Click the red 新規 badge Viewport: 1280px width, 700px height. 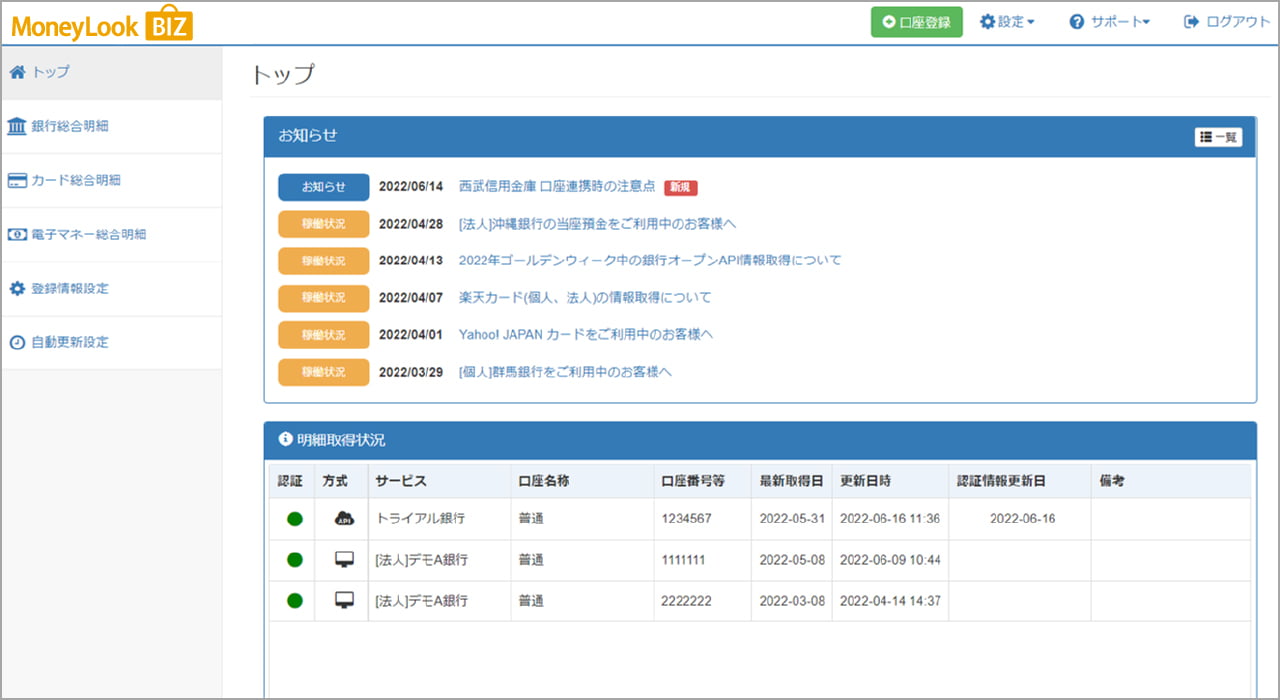[x=681, y=187]
